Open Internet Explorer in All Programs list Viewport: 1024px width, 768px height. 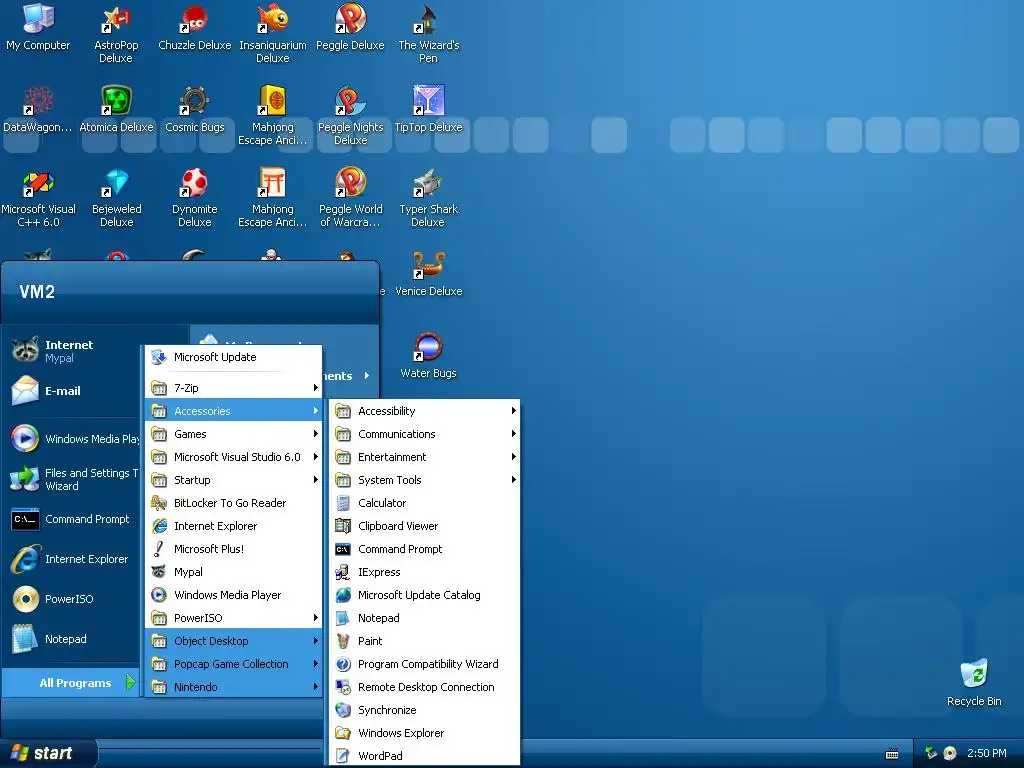[234, 526]
